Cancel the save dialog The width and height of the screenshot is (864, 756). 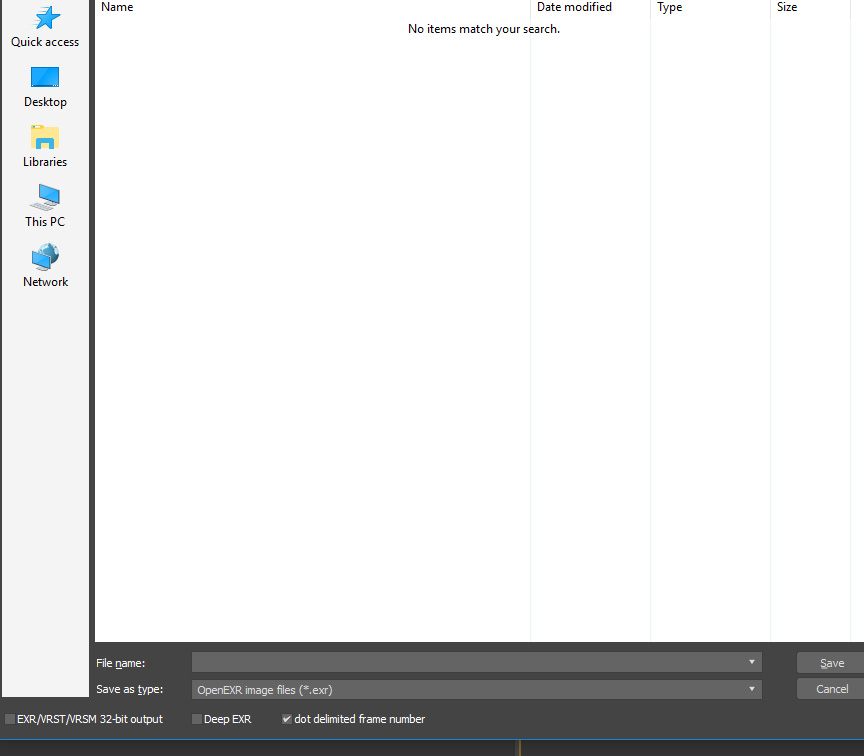pyautogui.click(x=831, y=689)
